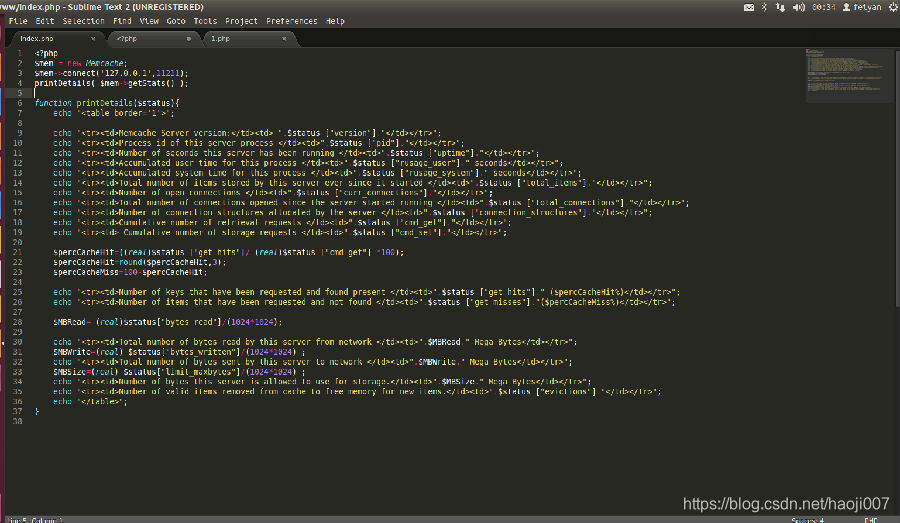This screenshot has width=900, height=523.
Task: Open the Preferences menu
Action: click(x=292, y=21)
